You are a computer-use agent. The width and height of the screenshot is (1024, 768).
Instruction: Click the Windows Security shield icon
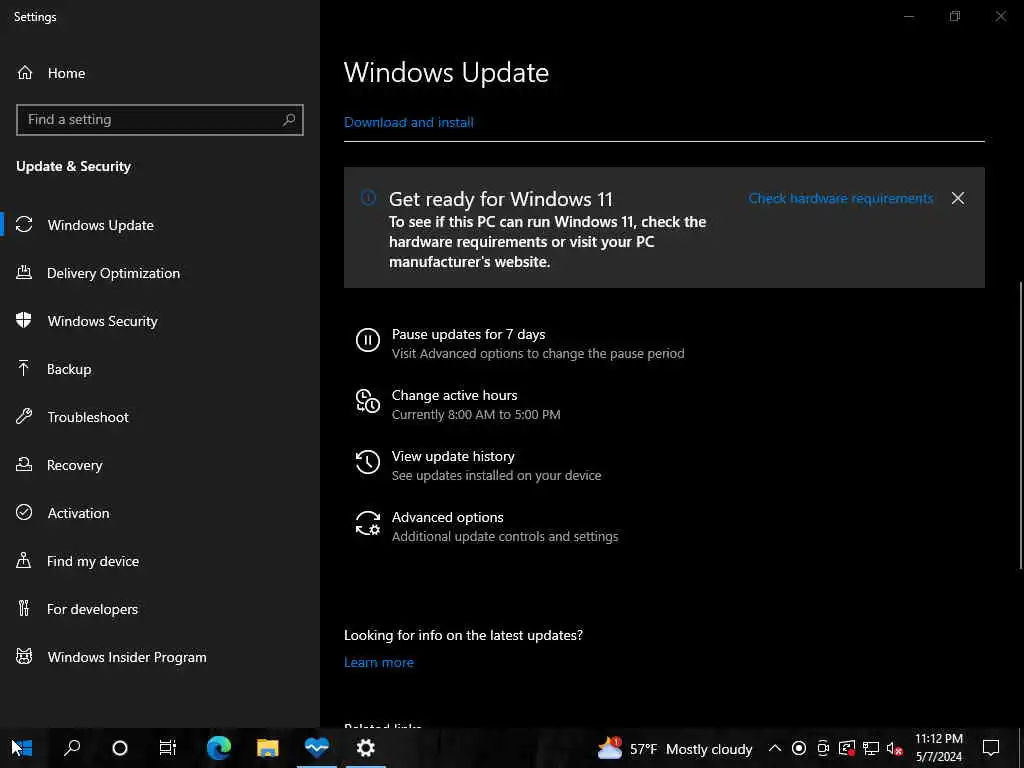(24, 321)
